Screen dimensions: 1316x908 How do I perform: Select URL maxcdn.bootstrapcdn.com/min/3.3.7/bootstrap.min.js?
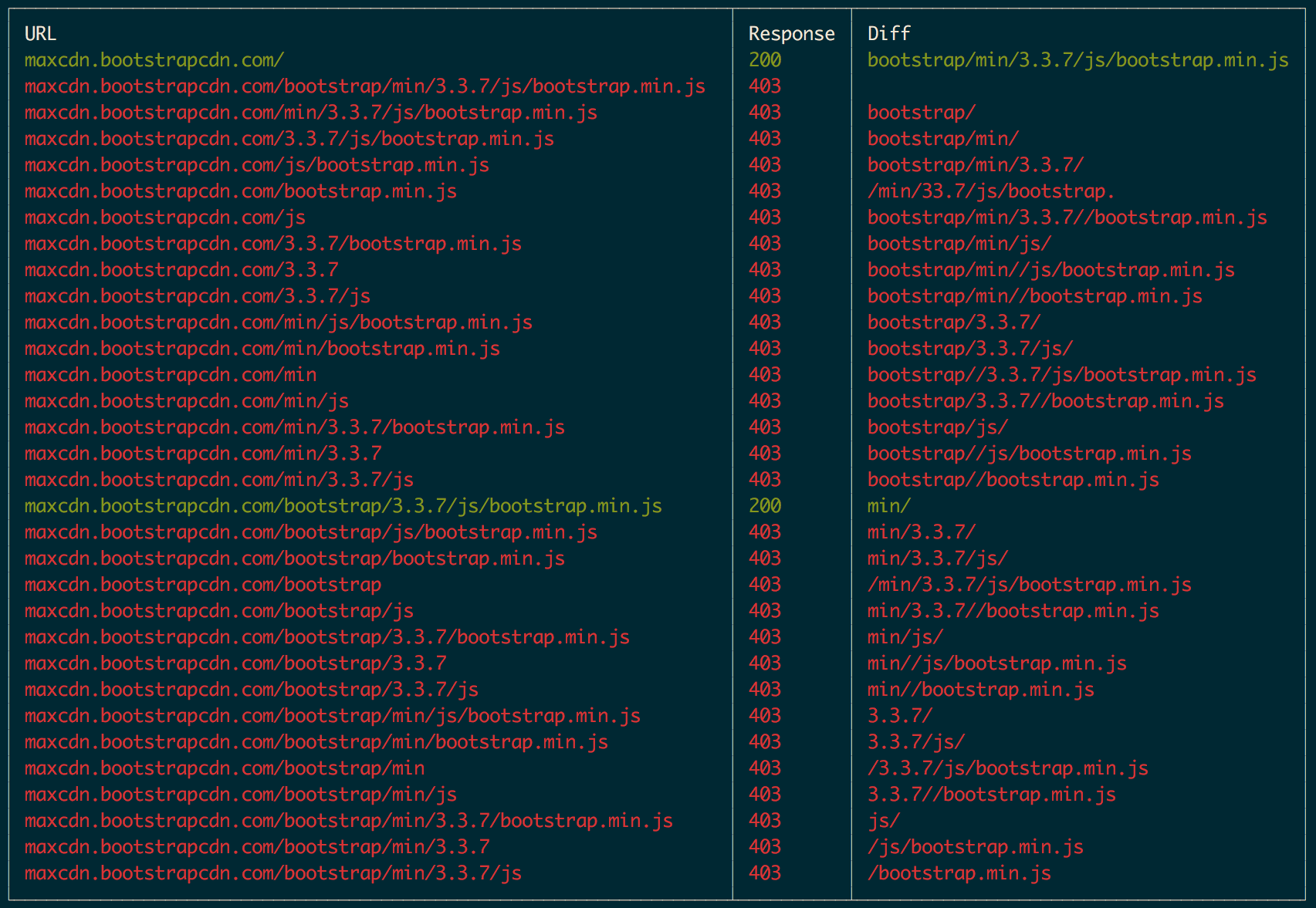295,427
